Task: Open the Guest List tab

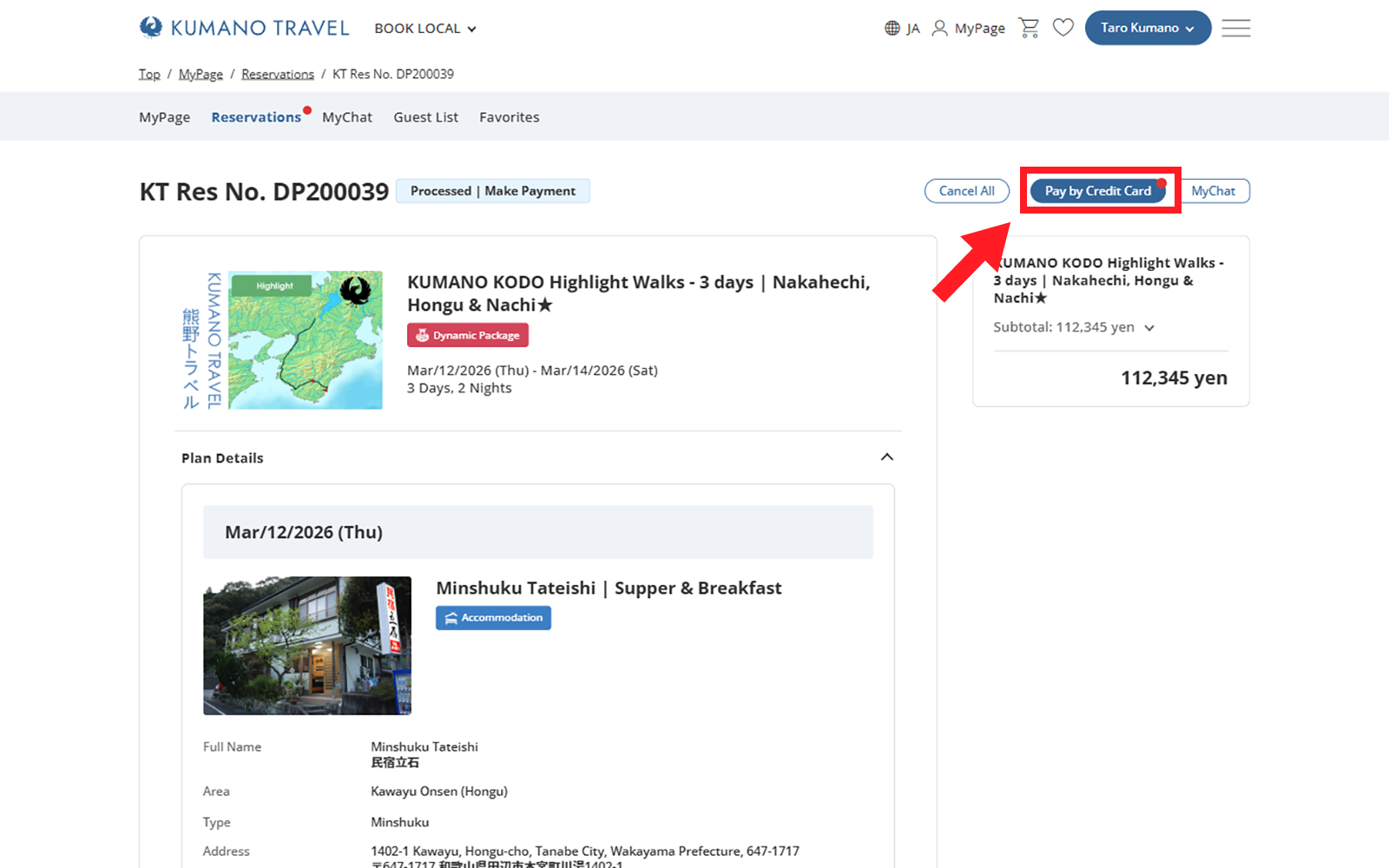Action: click(425, 117)
